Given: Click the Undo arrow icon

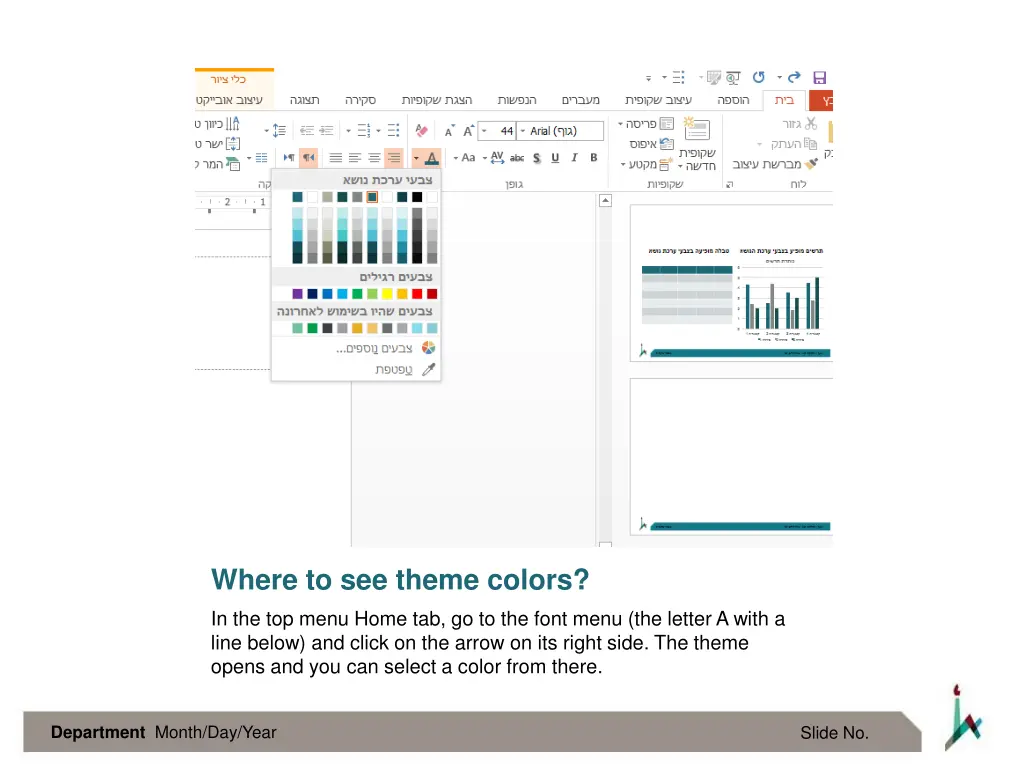Looking at the screenshot, I should tap(758, 78).
